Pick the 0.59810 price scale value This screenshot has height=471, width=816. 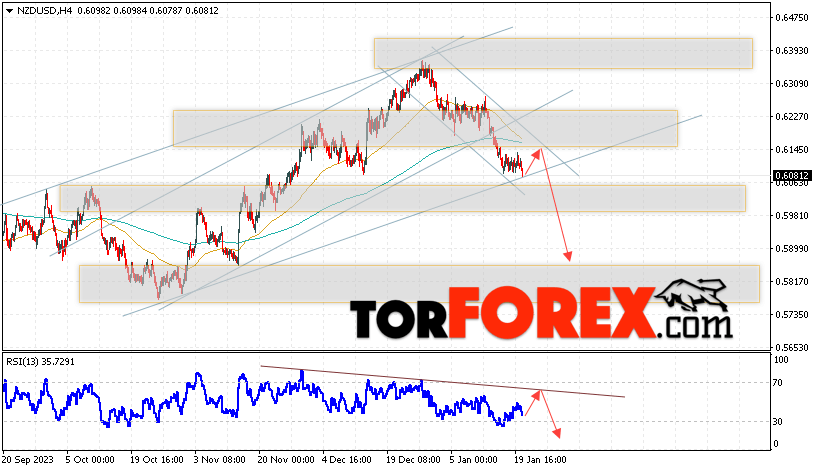click(792, 215)
